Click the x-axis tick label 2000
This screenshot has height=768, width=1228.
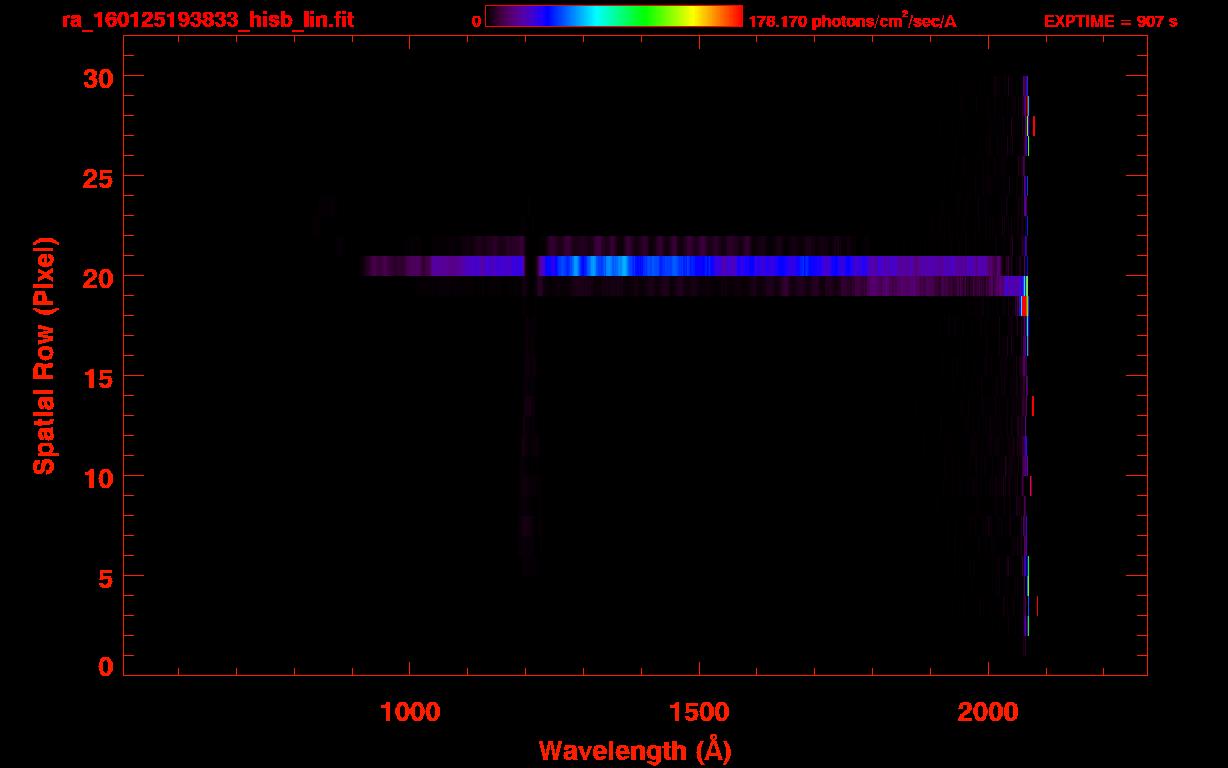[988, 712]
